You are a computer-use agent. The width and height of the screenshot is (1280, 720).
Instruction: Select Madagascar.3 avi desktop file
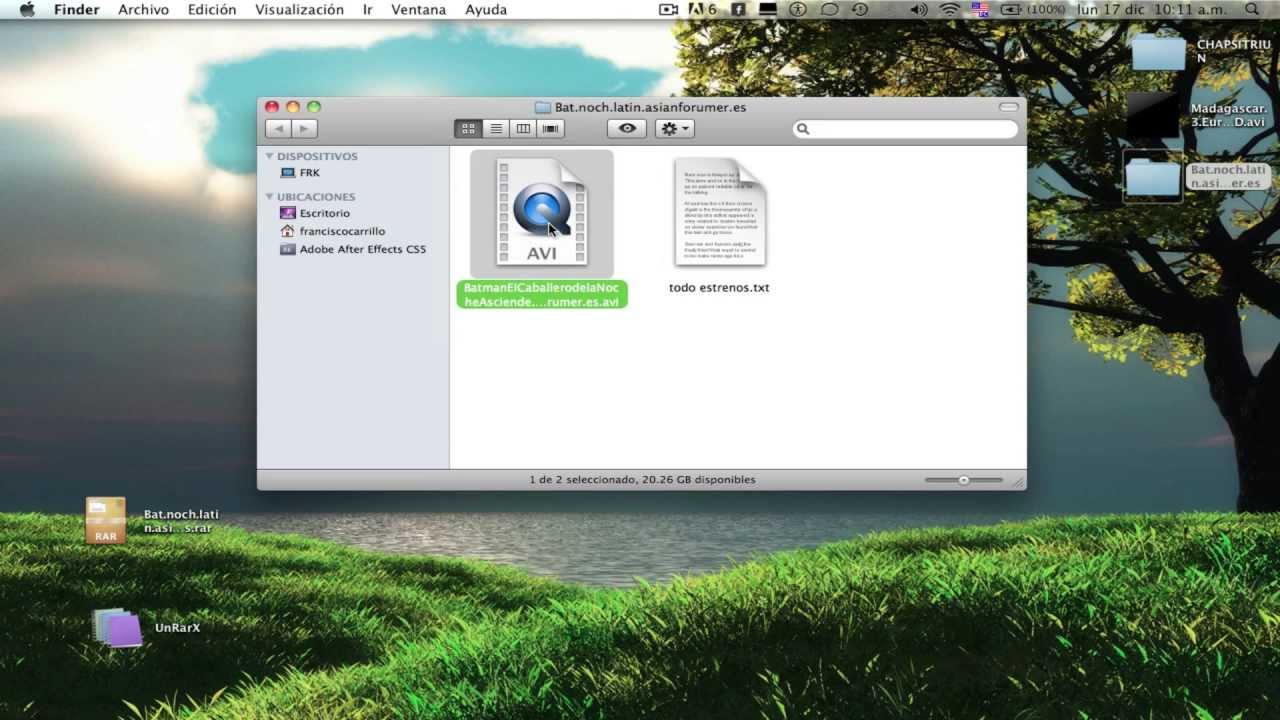click(x=1154, y=115)
